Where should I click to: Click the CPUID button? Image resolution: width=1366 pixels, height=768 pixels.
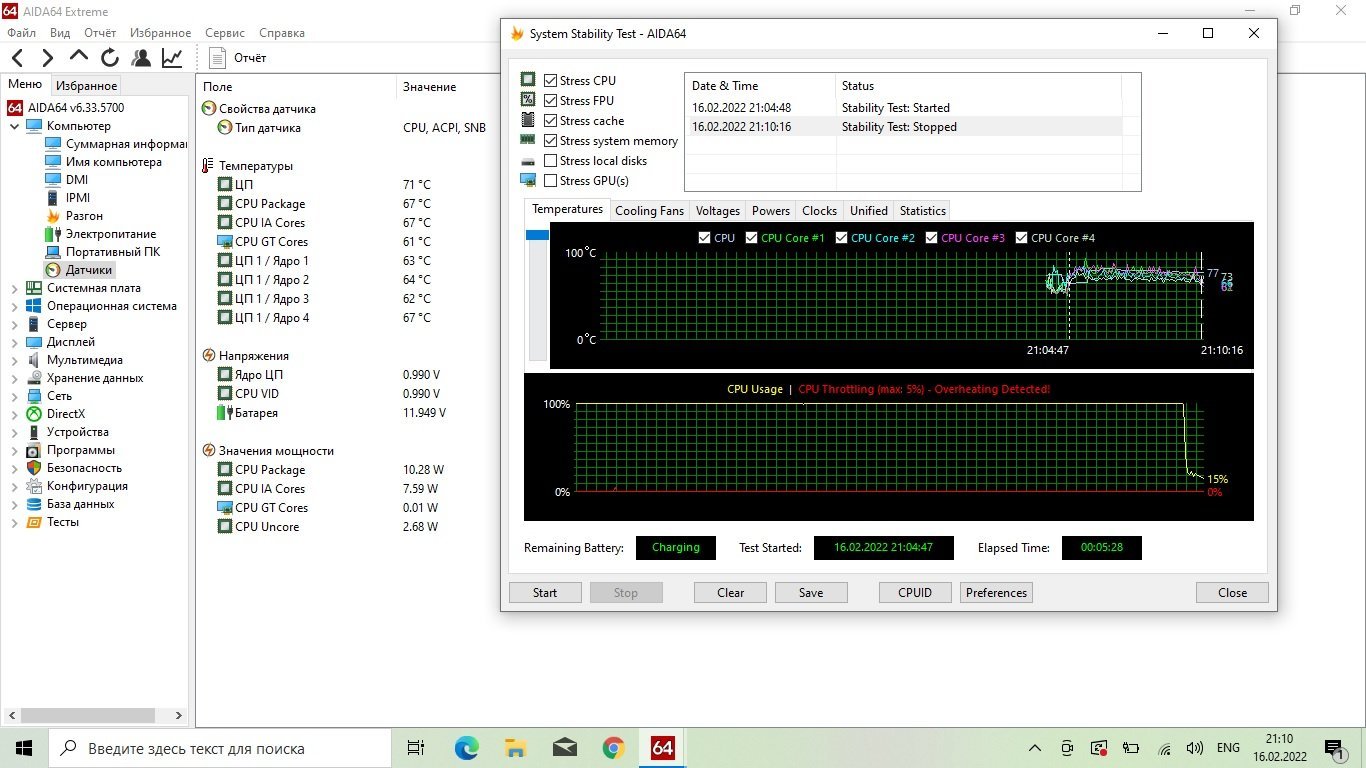(x=914, y=593)
